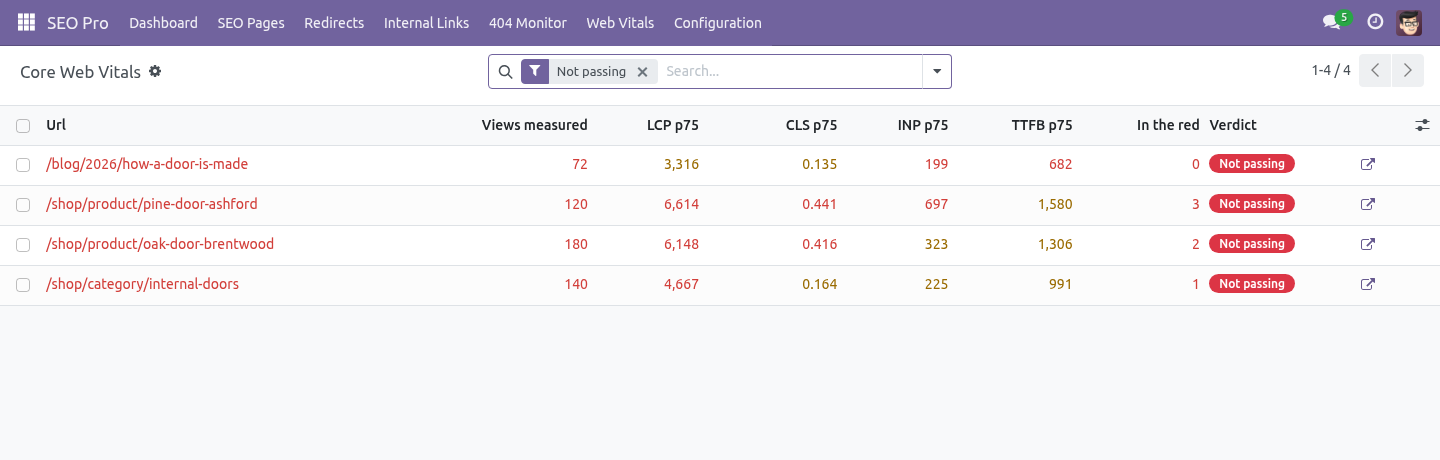Sort by the Url column header
The image size is (1440, 460).
point(56,125)
